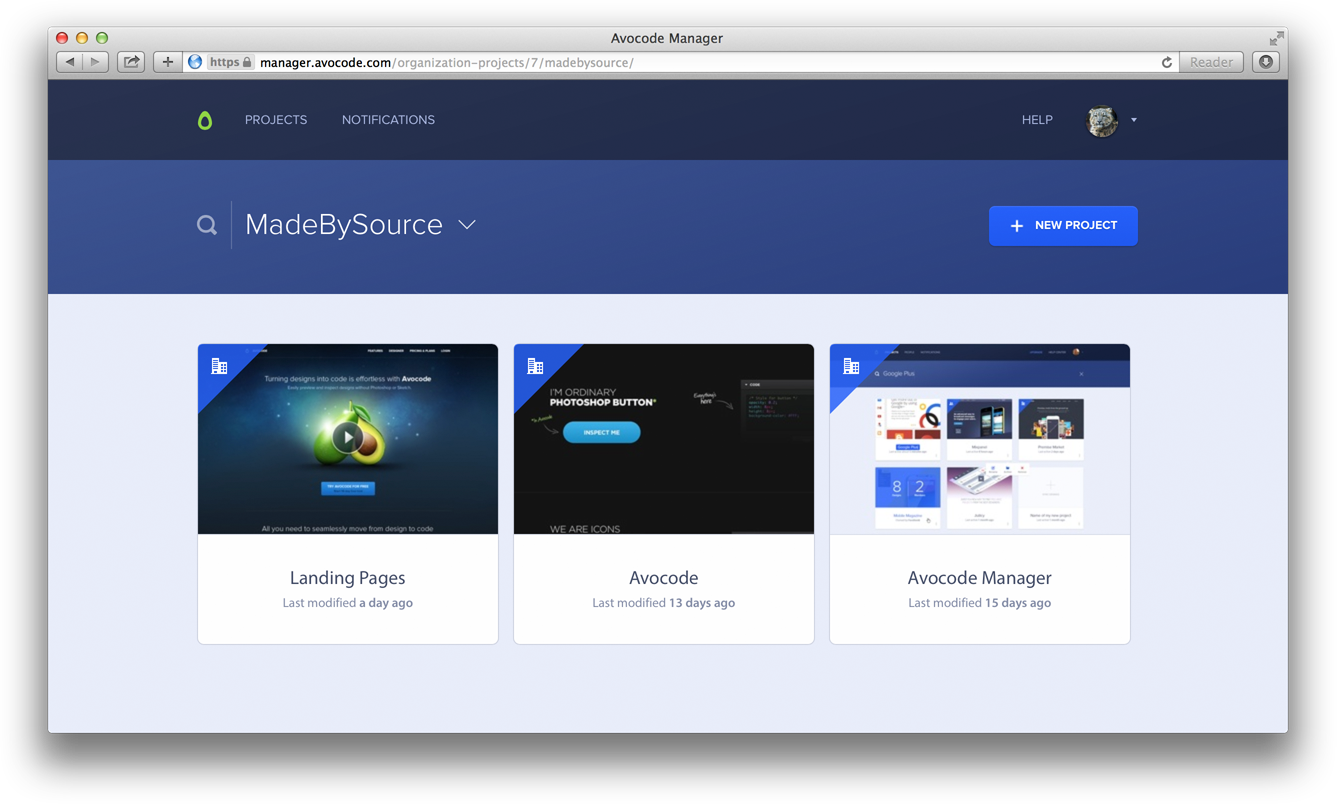The height and width of the screenshot is (804, 1337).
Task: Click the Avocode Manager project title
Action: [980, 578]
